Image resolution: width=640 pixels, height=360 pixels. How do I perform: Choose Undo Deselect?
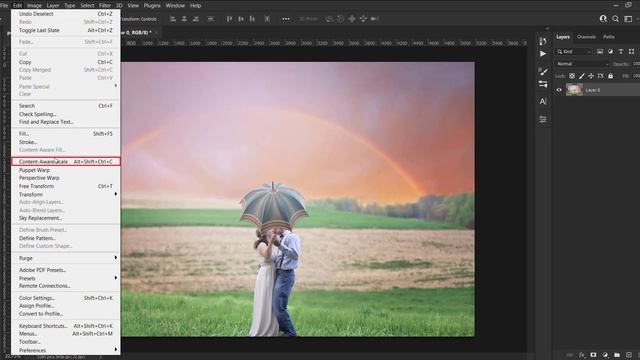pos(65,14)
